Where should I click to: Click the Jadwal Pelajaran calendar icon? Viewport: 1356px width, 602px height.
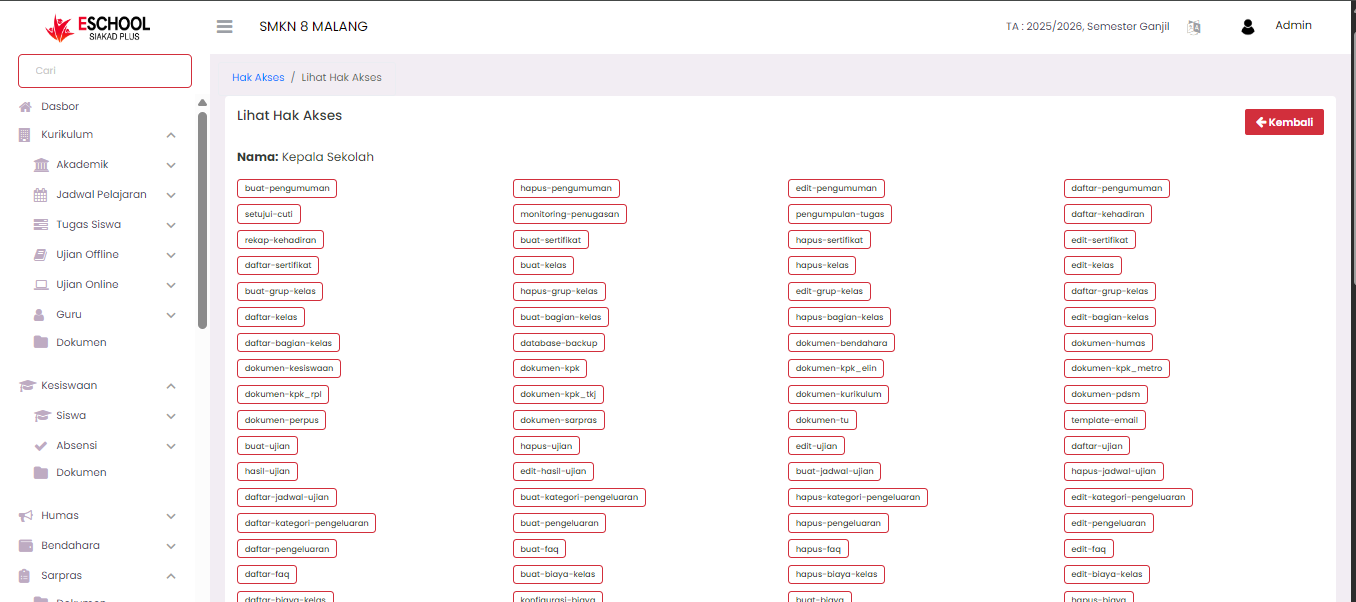click(x=41, y=195)
